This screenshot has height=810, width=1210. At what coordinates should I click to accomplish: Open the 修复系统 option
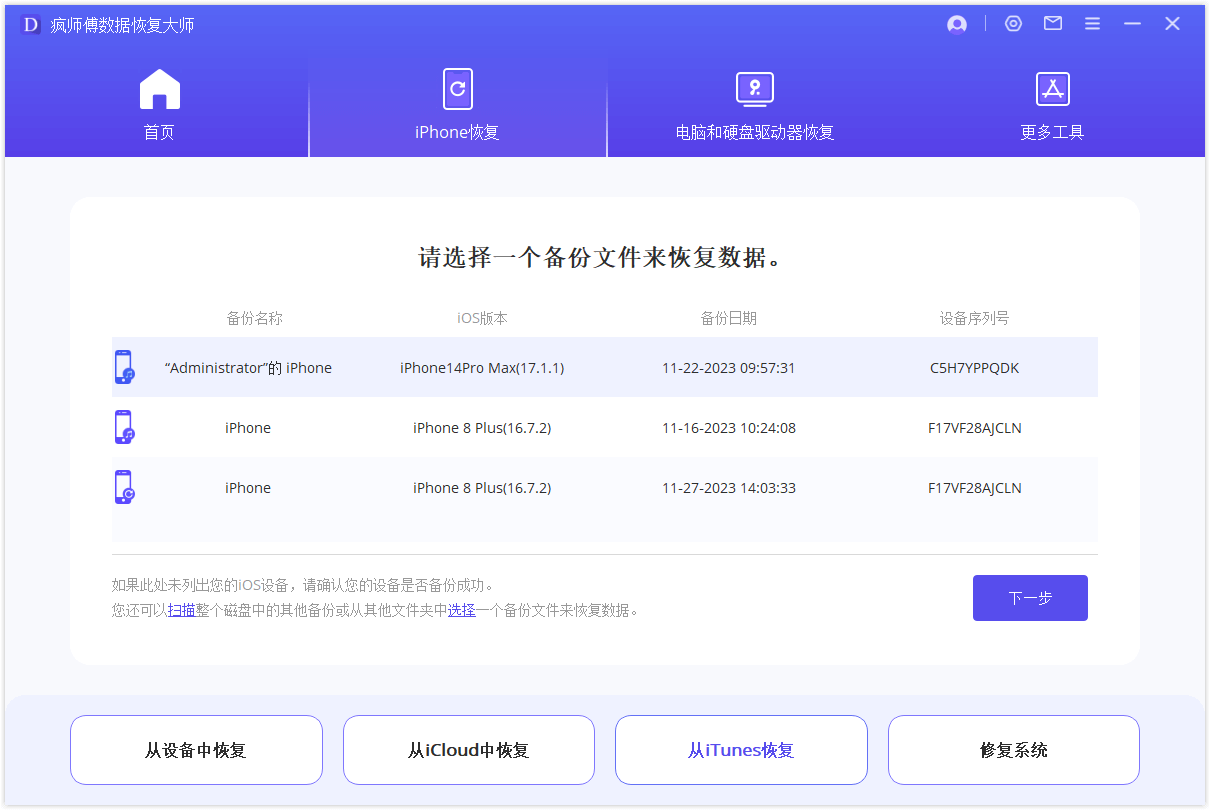(1014, 750)
